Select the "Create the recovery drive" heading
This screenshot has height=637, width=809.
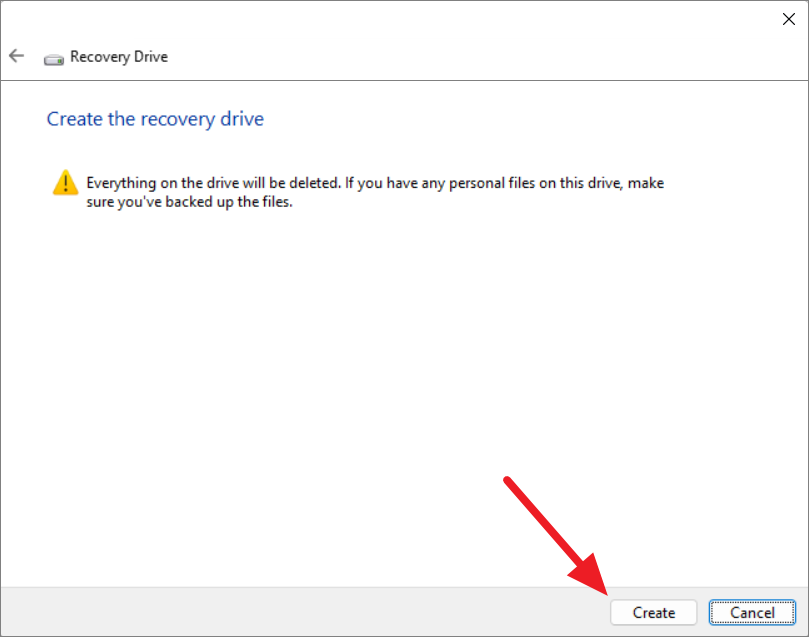(155, 119)
